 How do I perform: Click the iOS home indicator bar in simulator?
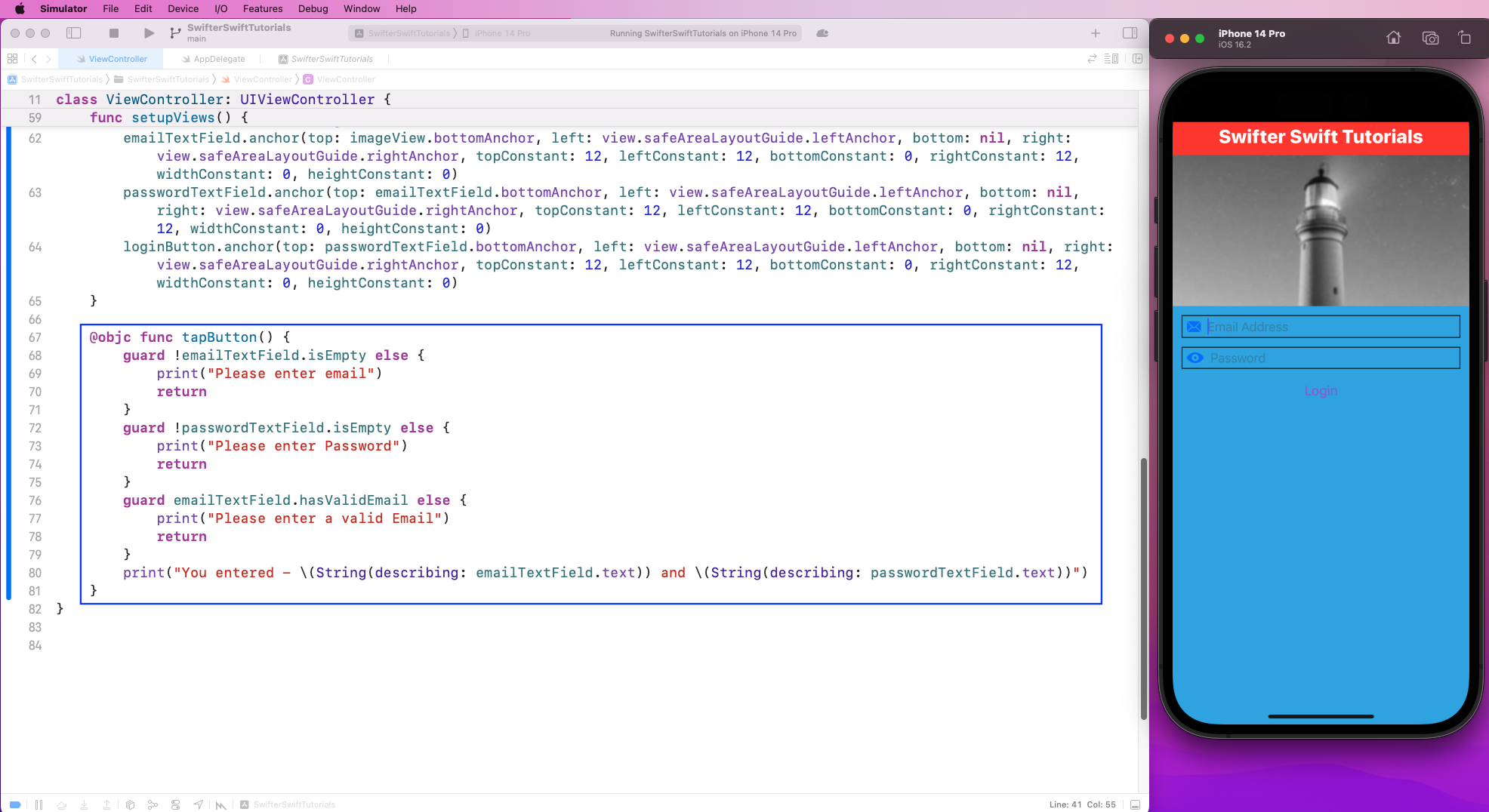(x=1321, y=716)
